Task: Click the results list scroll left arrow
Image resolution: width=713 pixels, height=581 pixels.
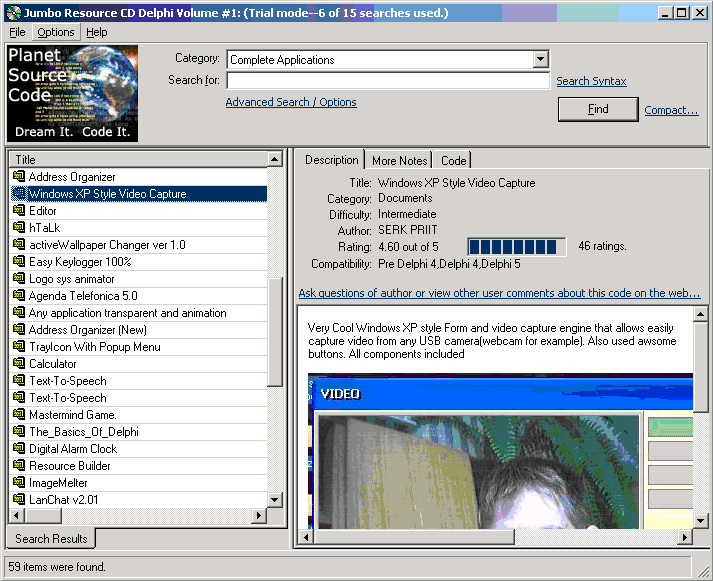Action: click(x=17, y=516)
